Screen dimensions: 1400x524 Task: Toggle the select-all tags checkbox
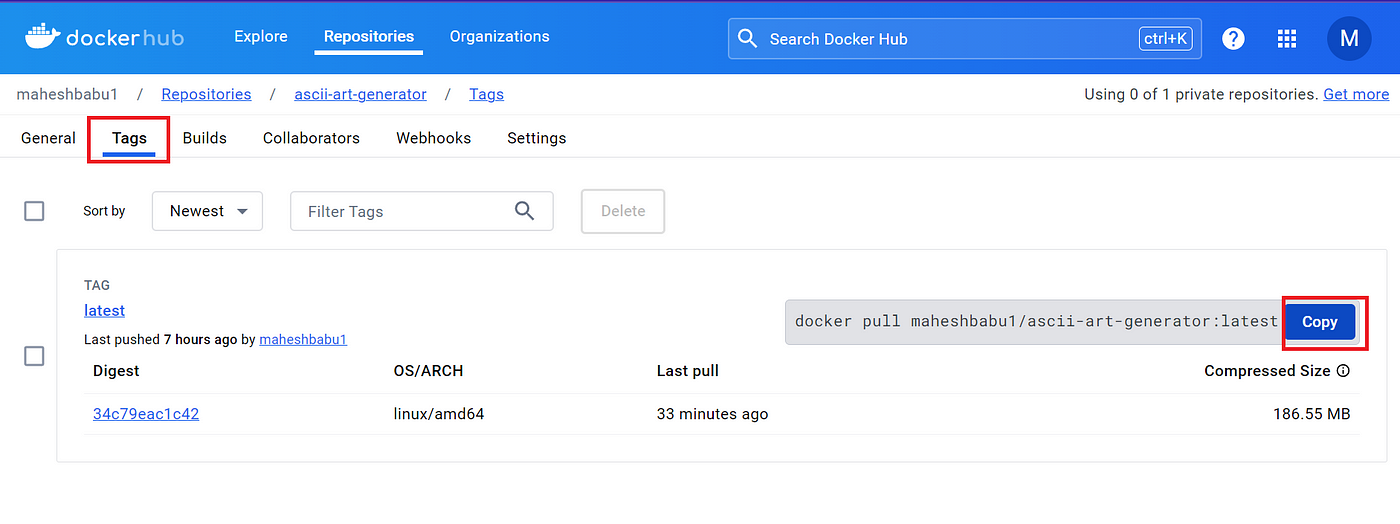coord(34,211)
